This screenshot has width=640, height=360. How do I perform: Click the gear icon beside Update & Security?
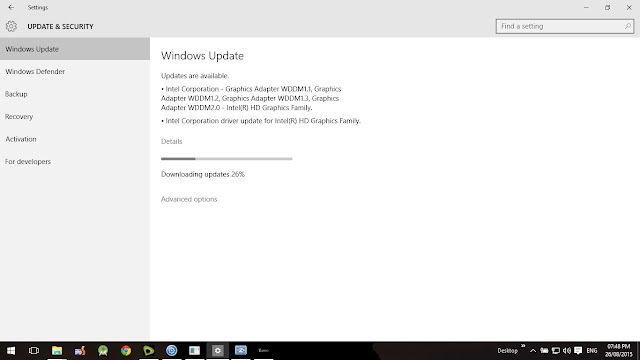(11, 27)
